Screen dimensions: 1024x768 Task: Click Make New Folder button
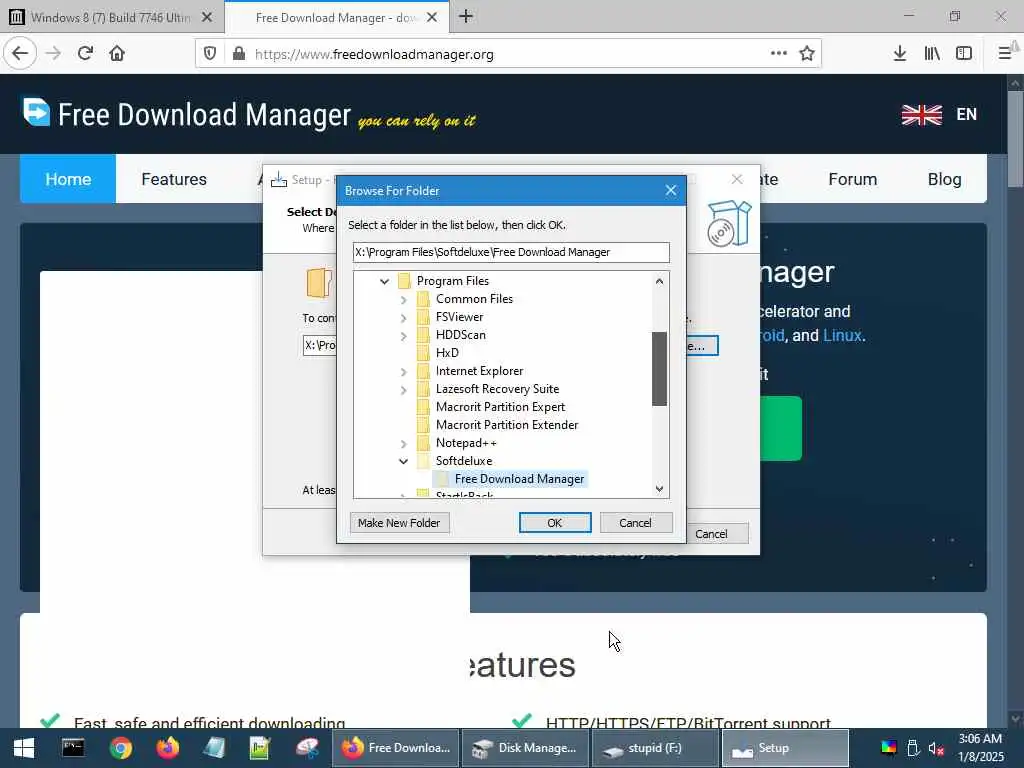399,522
